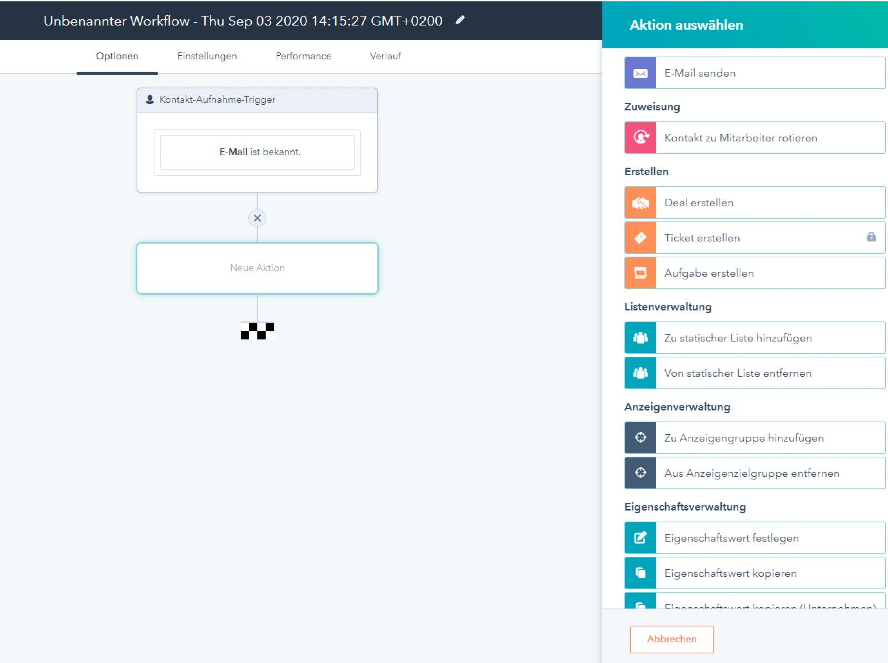The image size is (888, 663).
Task: Click the people icon for Zu statischer Liste hinzufügen
Action: pyautogui.click(x=640, y=338)
